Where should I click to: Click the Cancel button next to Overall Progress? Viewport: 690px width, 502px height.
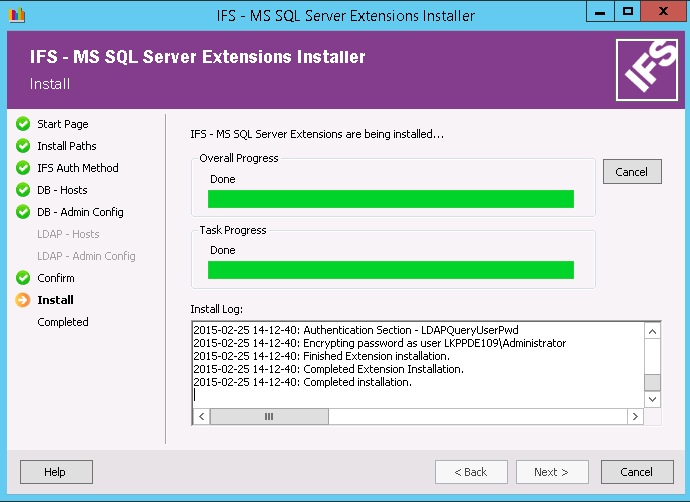(632, 172)
